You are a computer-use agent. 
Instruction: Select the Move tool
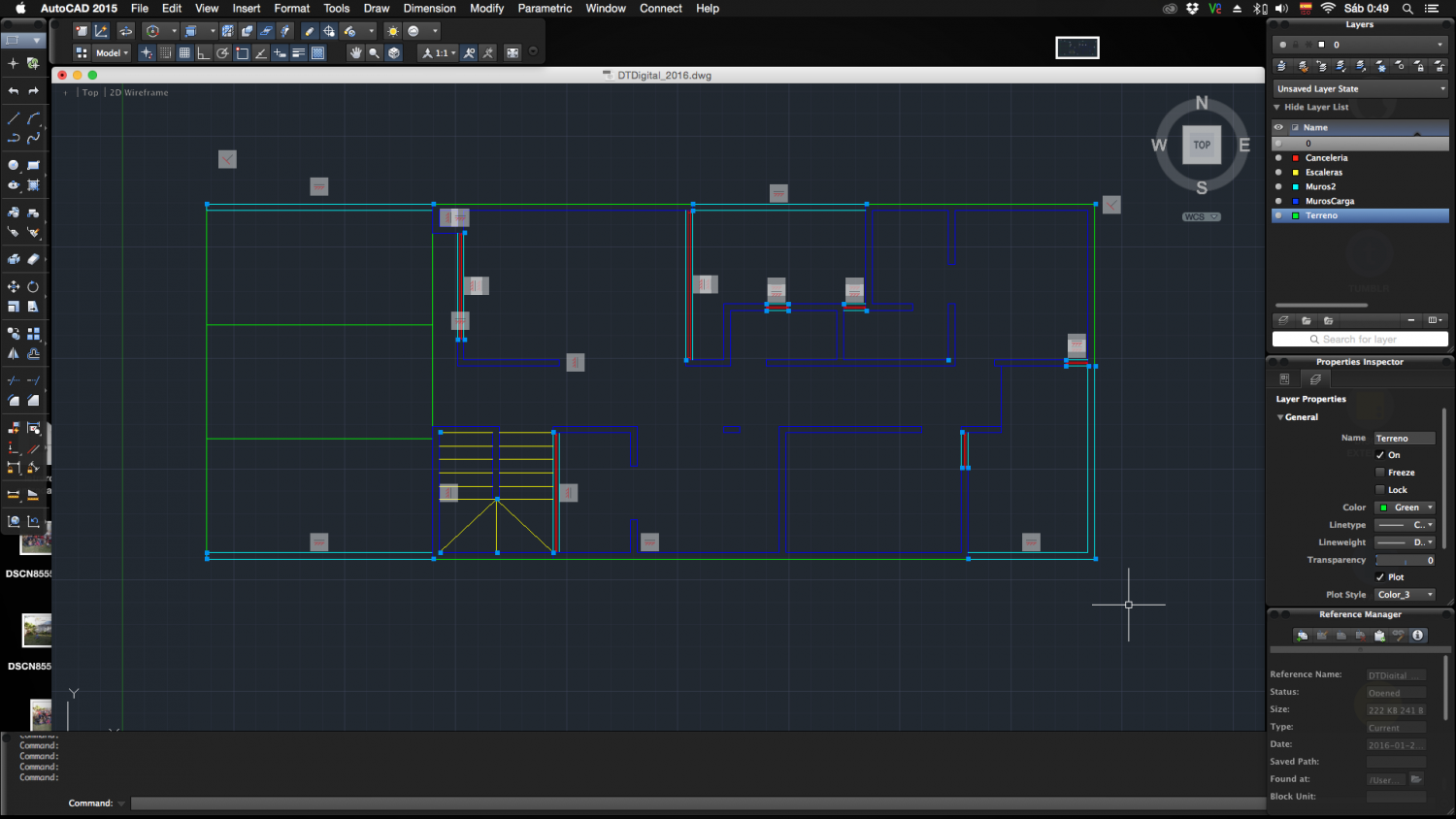(13, 286)
